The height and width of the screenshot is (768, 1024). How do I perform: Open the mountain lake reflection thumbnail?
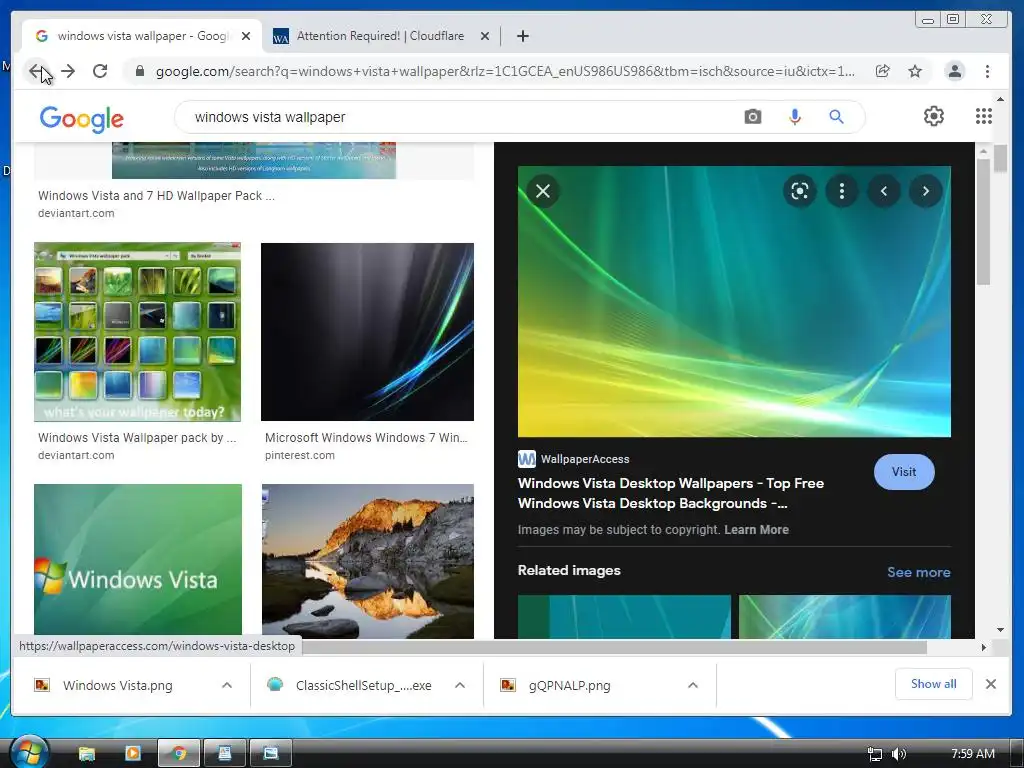[368, 561]
